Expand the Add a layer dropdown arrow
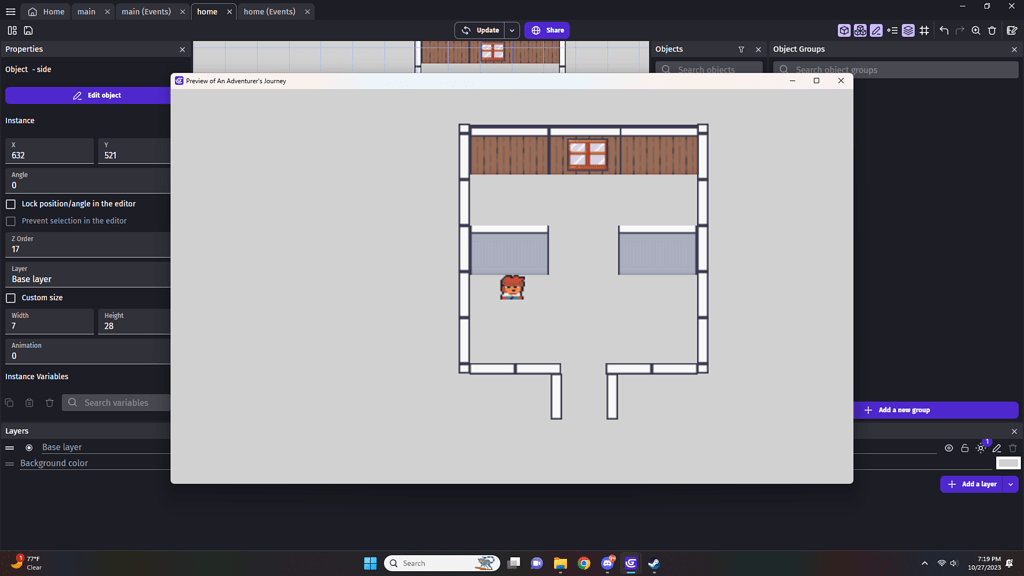The height and width of the screenshot is (576, 1024). tap(1011, 484)
